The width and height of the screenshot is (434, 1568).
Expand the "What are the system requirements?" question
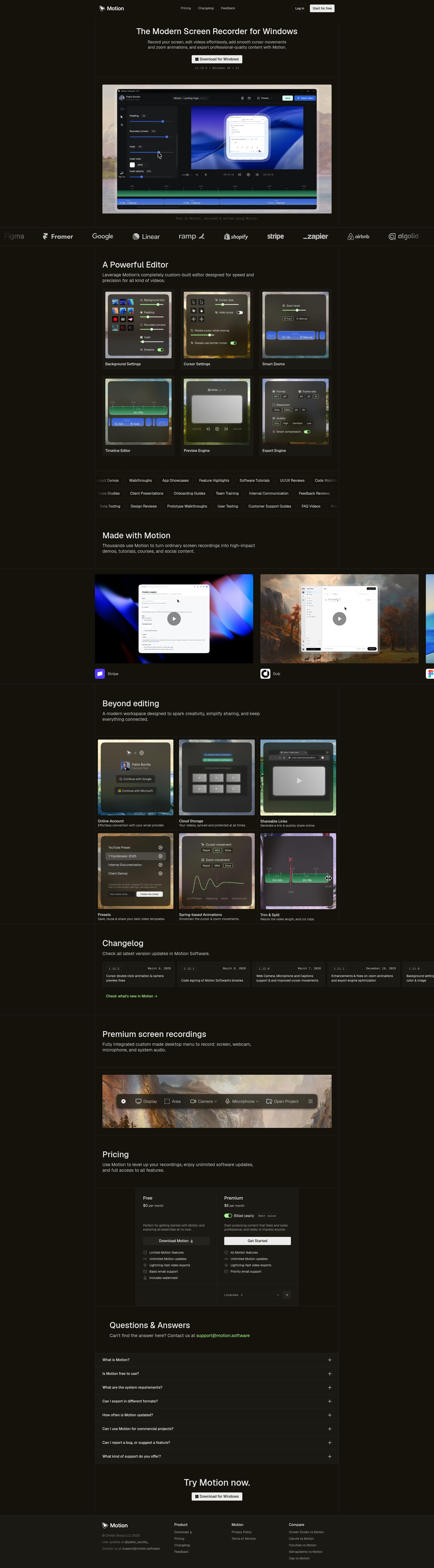(217, 1387)
